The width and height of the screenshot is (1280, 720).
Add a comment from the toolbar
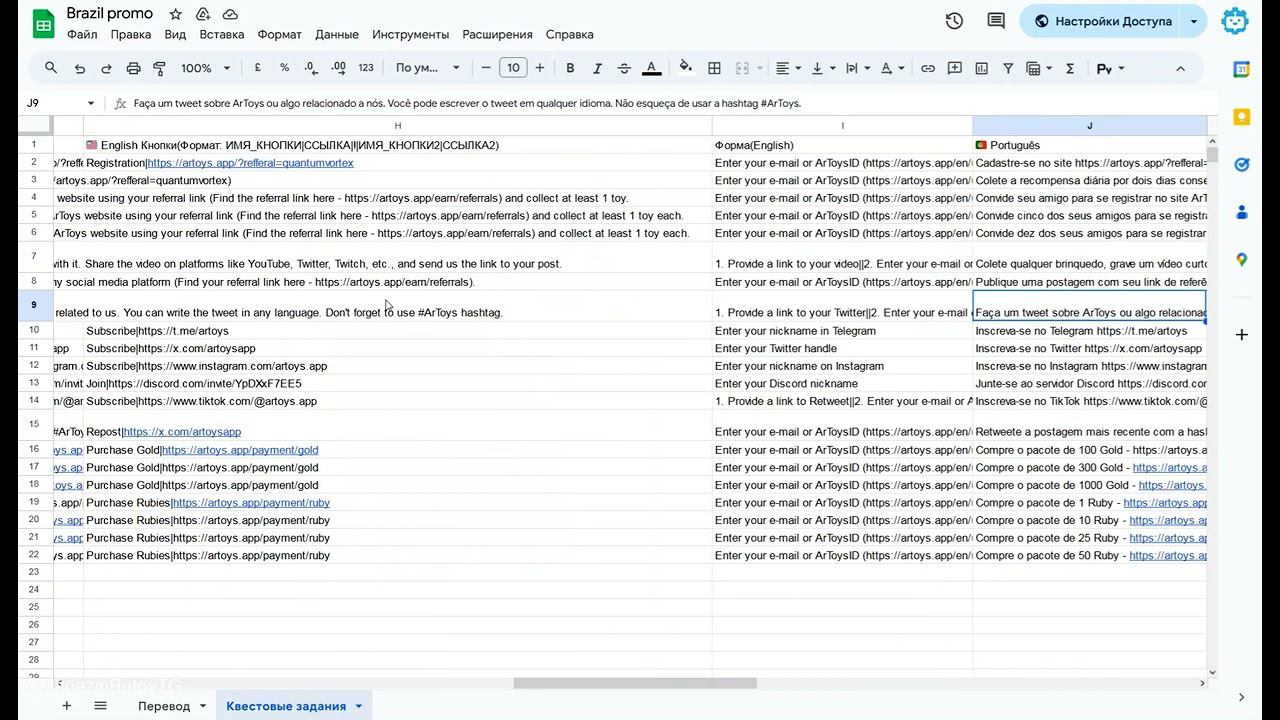(955, 68)
